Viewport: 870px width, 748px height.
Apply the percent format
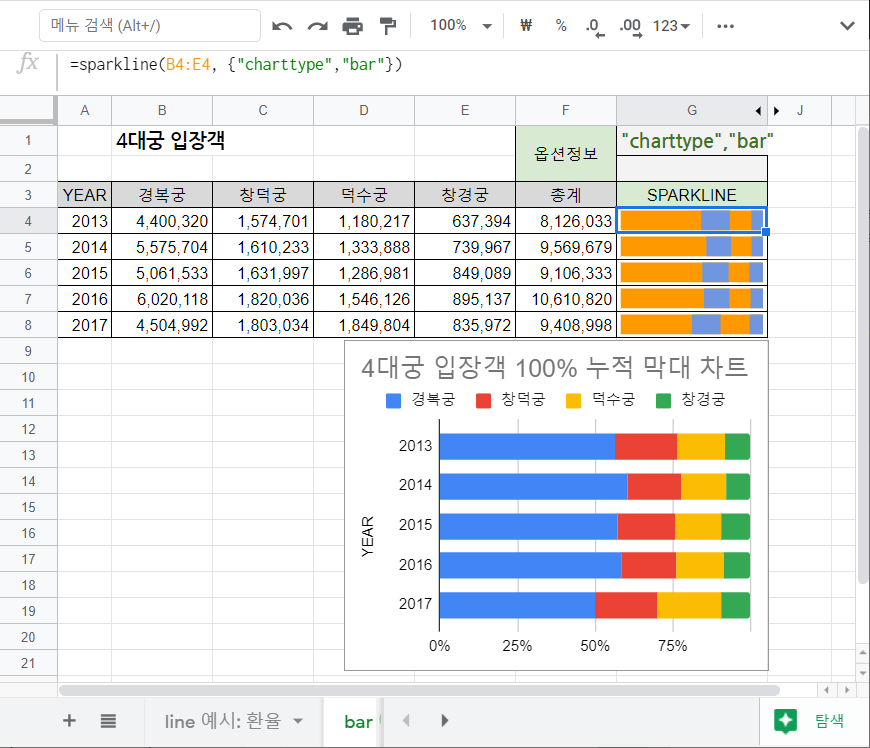click(561, 26)
